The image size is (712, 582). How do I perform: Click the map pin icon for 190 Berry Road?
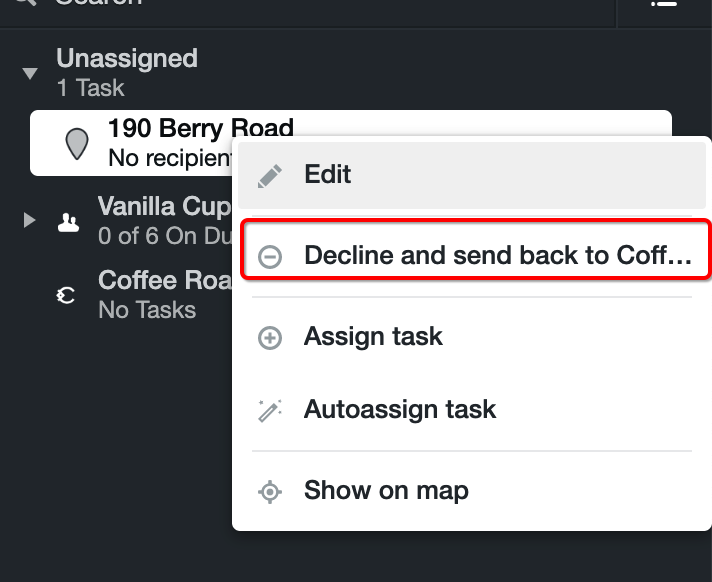(77, 143)
